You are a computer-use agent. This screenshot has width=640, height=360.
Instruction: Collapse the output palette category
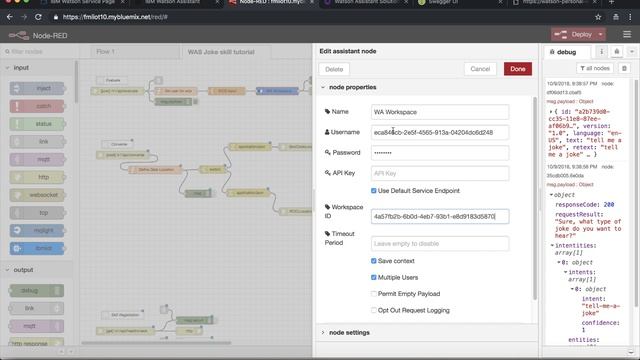pos(37,270)
